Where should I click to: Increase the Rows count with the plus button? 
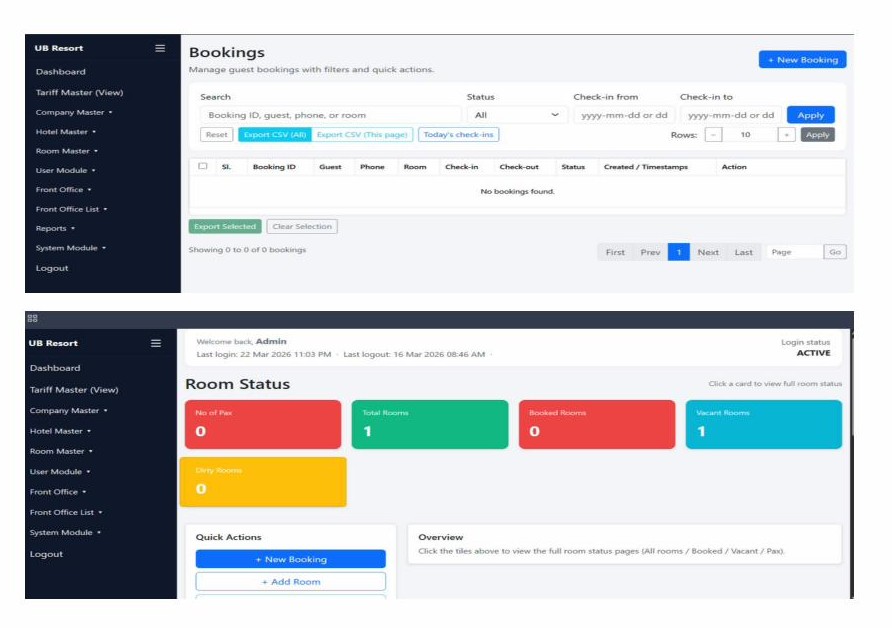tap(787, 135)
